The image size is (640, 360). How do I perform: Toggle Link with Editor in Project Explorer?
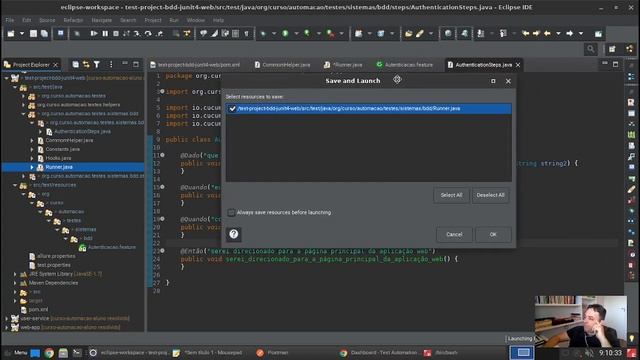point(86,64)
